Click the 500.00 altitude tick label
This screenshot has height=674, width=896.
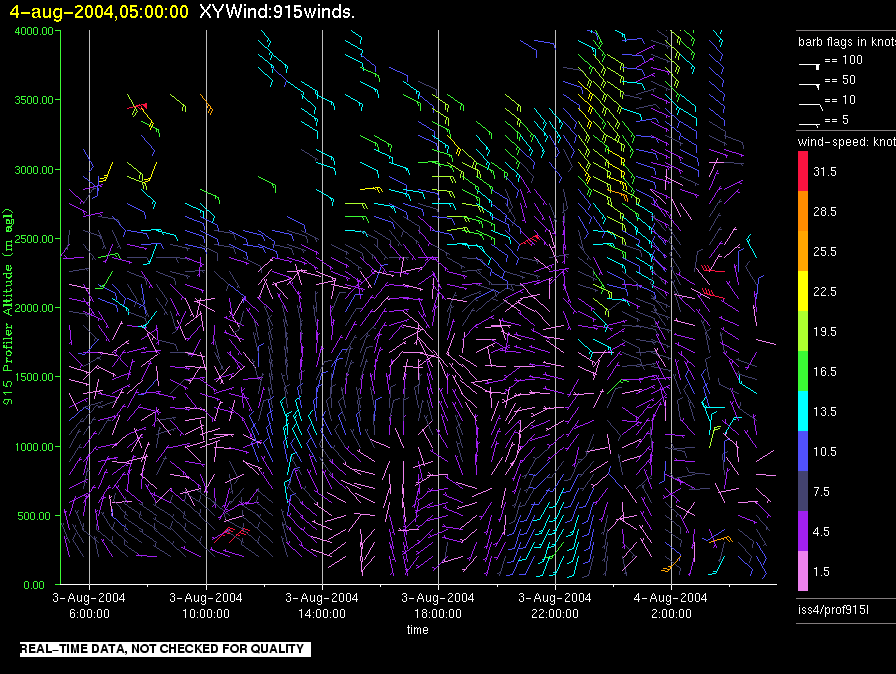[x=34, y=516]
